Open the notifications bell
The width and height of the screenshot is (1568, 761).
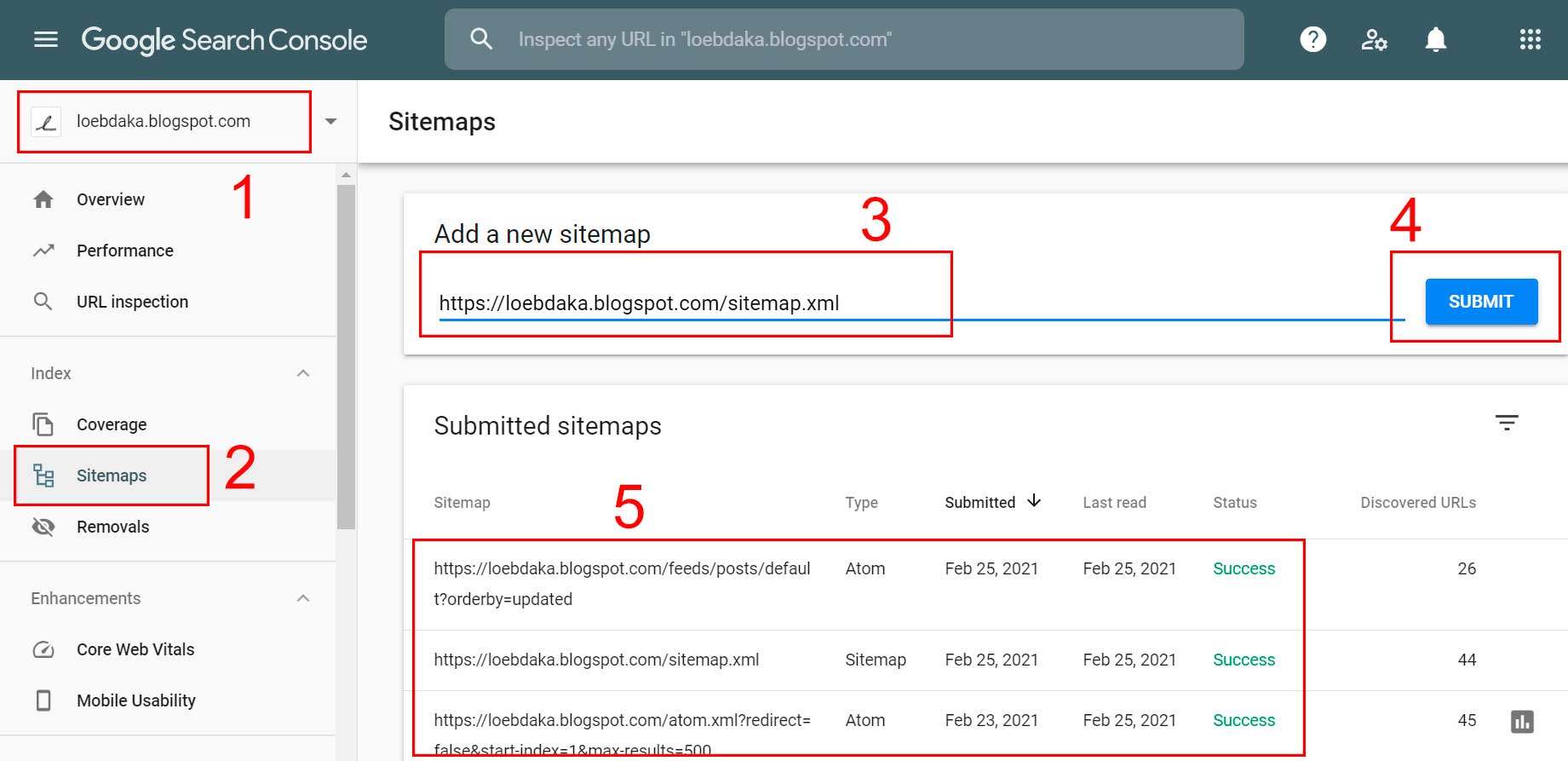tap(1436, 39)
